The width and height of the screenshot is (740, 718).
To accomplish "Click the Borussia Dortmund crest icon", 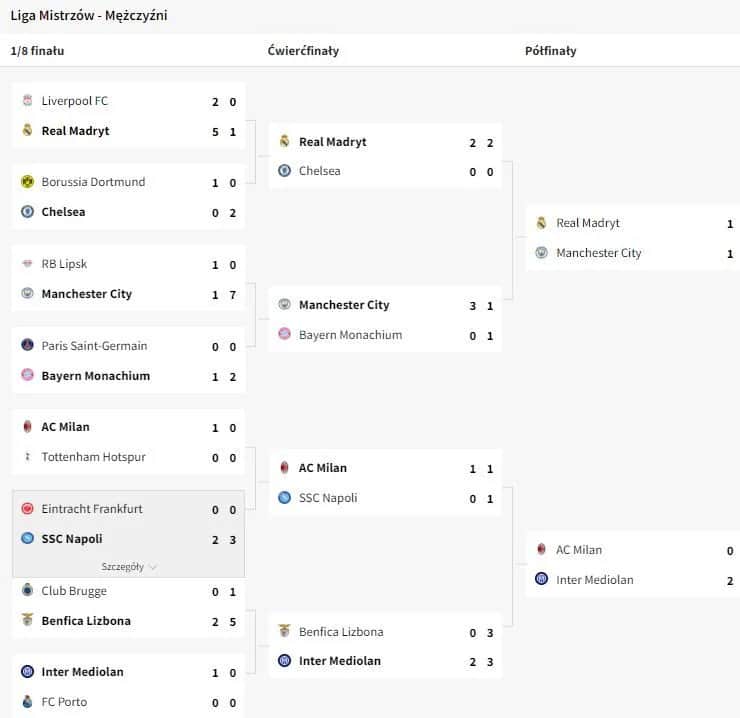I will [27, 182].
